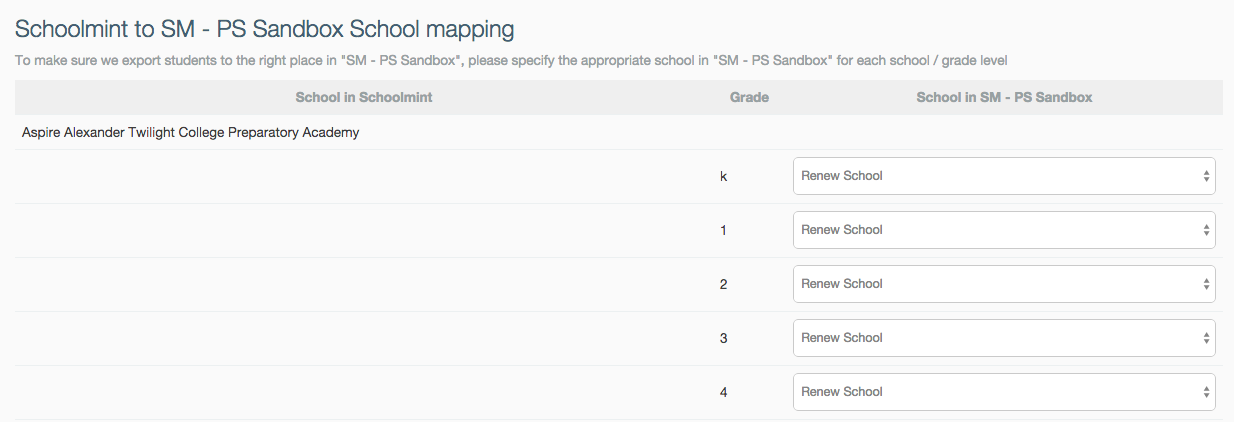
Task: Click the grade k label
Action: pyautogui.click(x=724, y=177)
